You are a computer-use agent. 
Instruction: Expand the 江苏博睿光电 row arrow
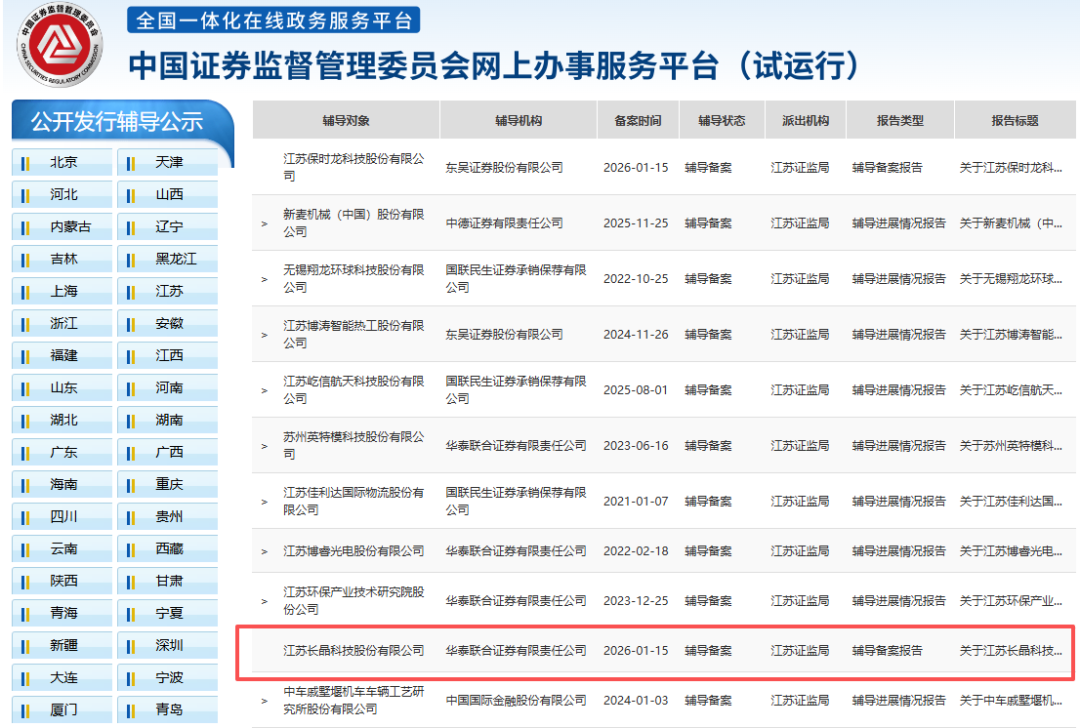[264, 552]
